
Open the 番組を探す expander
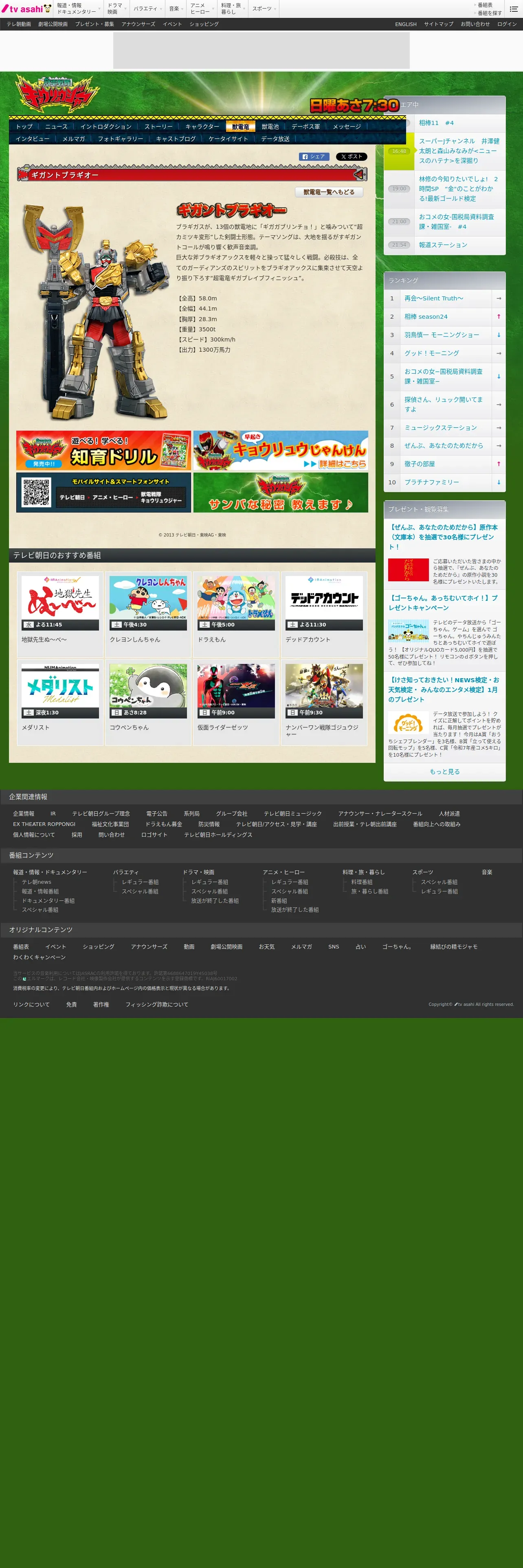click(x=489, y=13)
